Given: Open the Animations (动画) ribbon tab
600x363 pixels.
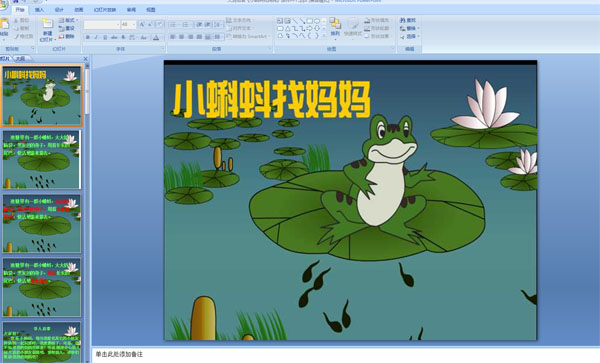Looking at the screenshot, I should point(79,10).
